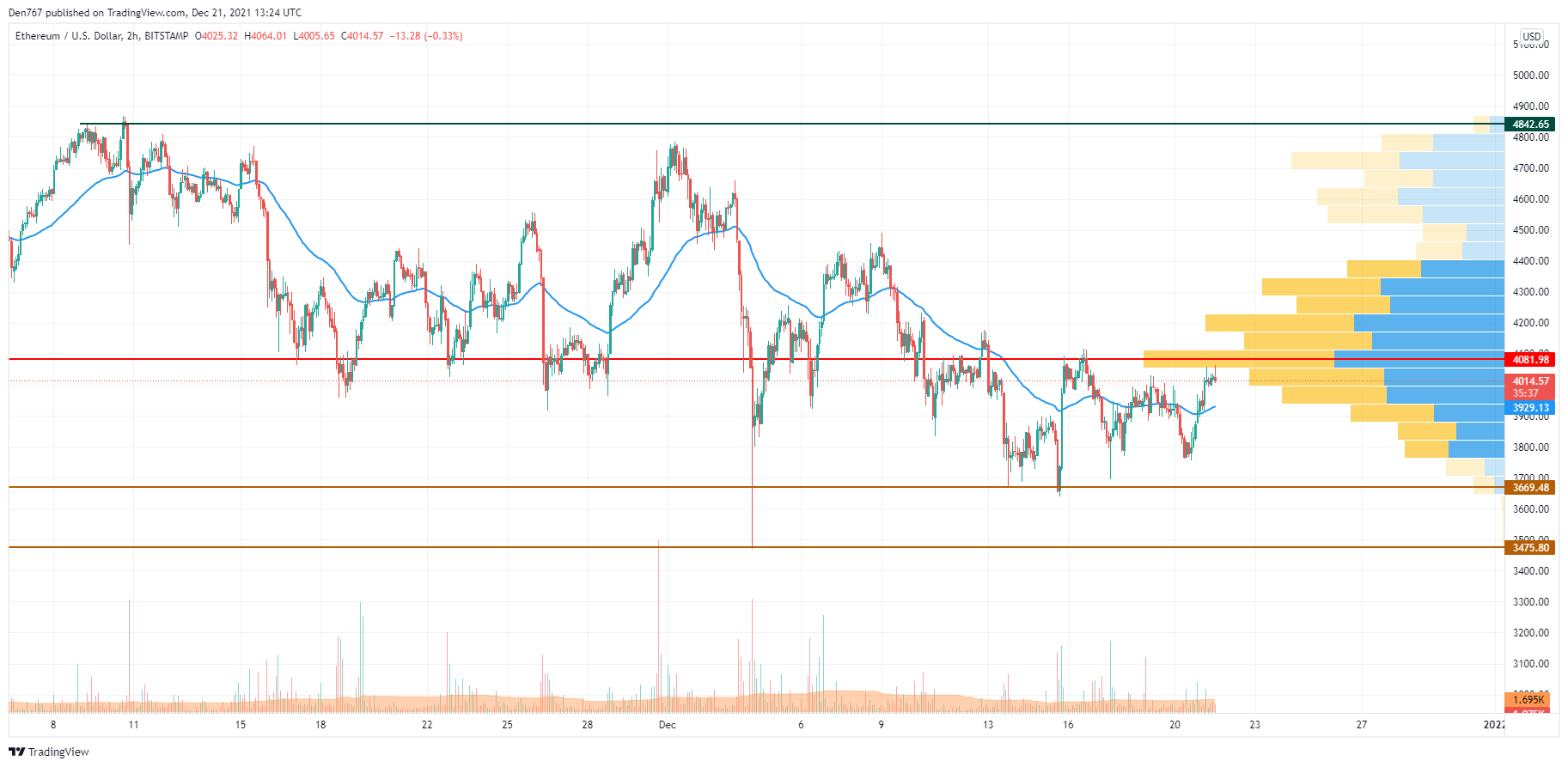Click the change value −13.28 (−0.33%)

pos(426,36)
